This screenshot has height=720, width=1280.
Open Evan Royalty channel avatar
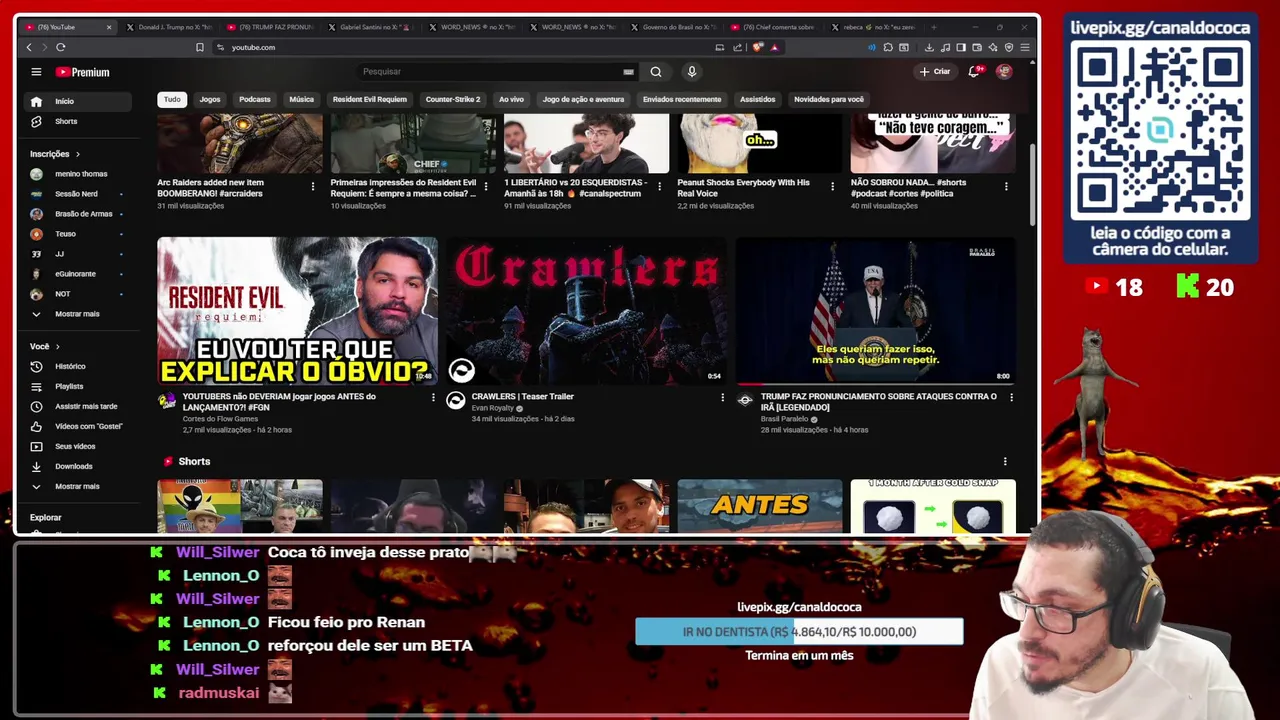tap(456, 400)
